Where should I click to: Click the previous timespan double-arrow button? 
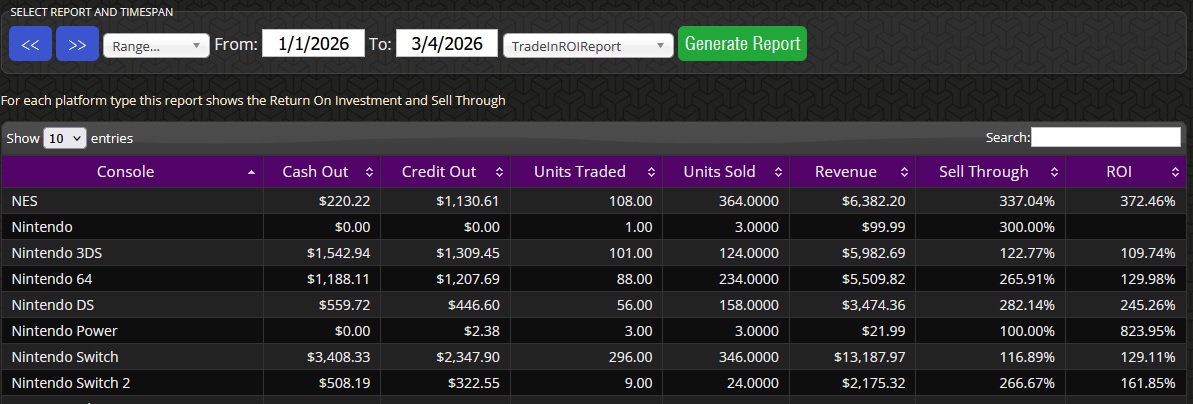[30, 45]
